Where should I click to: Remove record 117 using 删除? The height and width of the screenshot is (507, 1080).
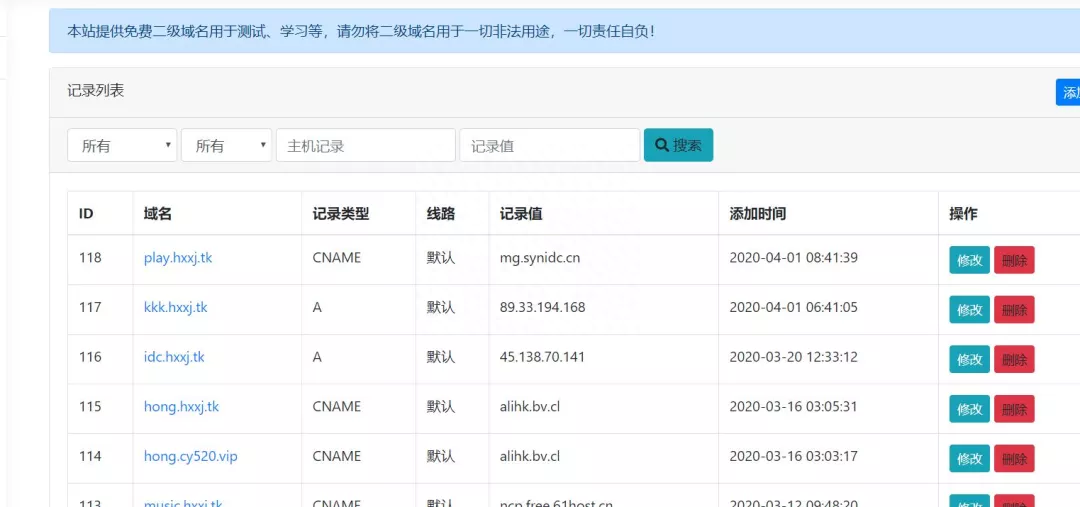point(1014,309)
